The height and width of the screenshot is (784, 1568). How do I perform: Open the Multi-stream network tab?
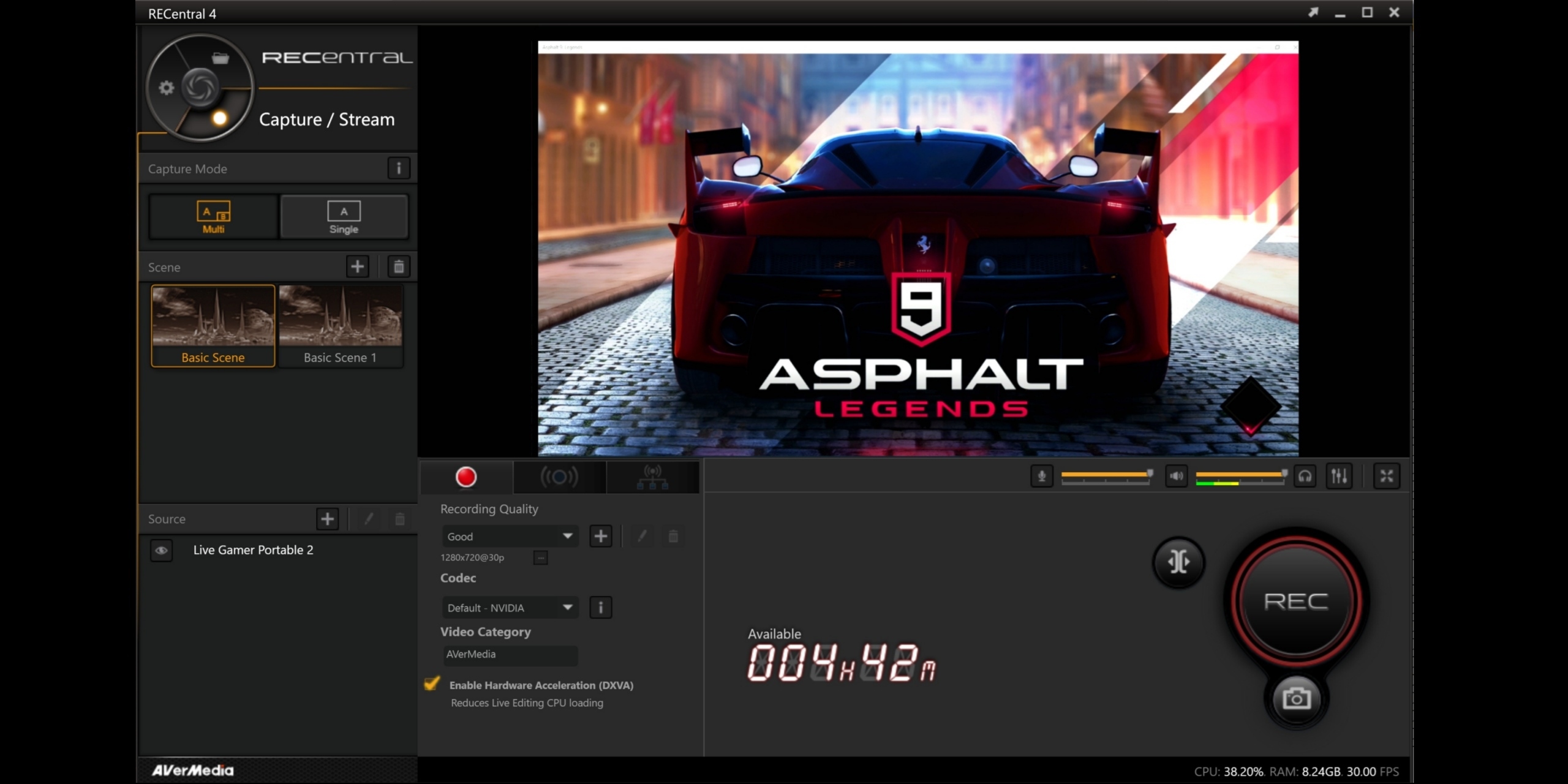point(653,477)
